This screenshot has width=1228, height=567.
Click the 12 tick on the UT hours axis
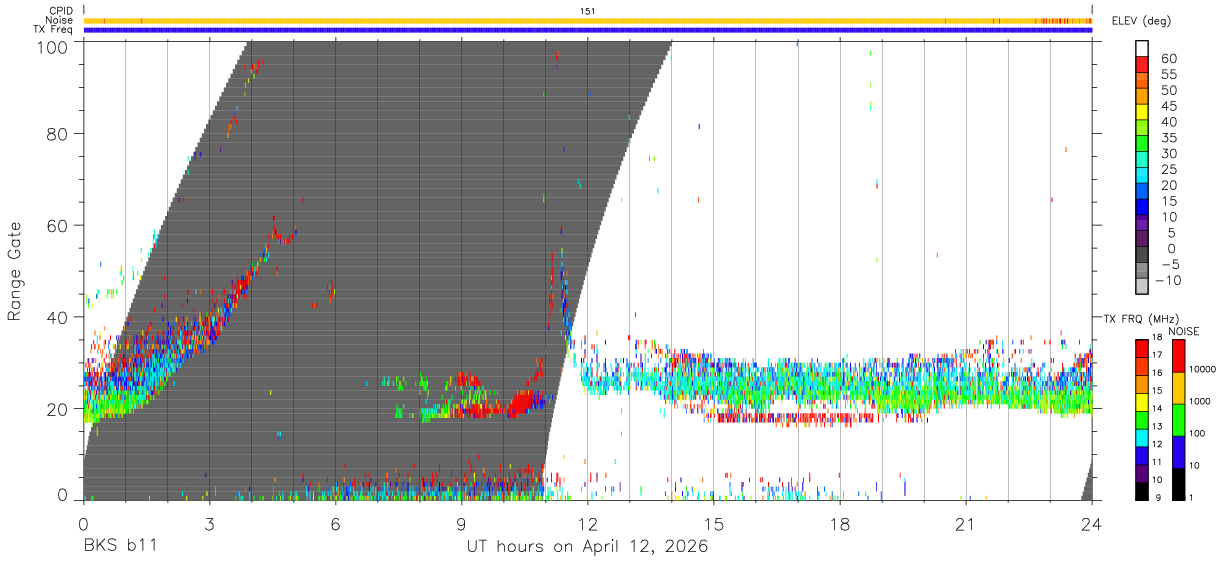click(587, 523)
